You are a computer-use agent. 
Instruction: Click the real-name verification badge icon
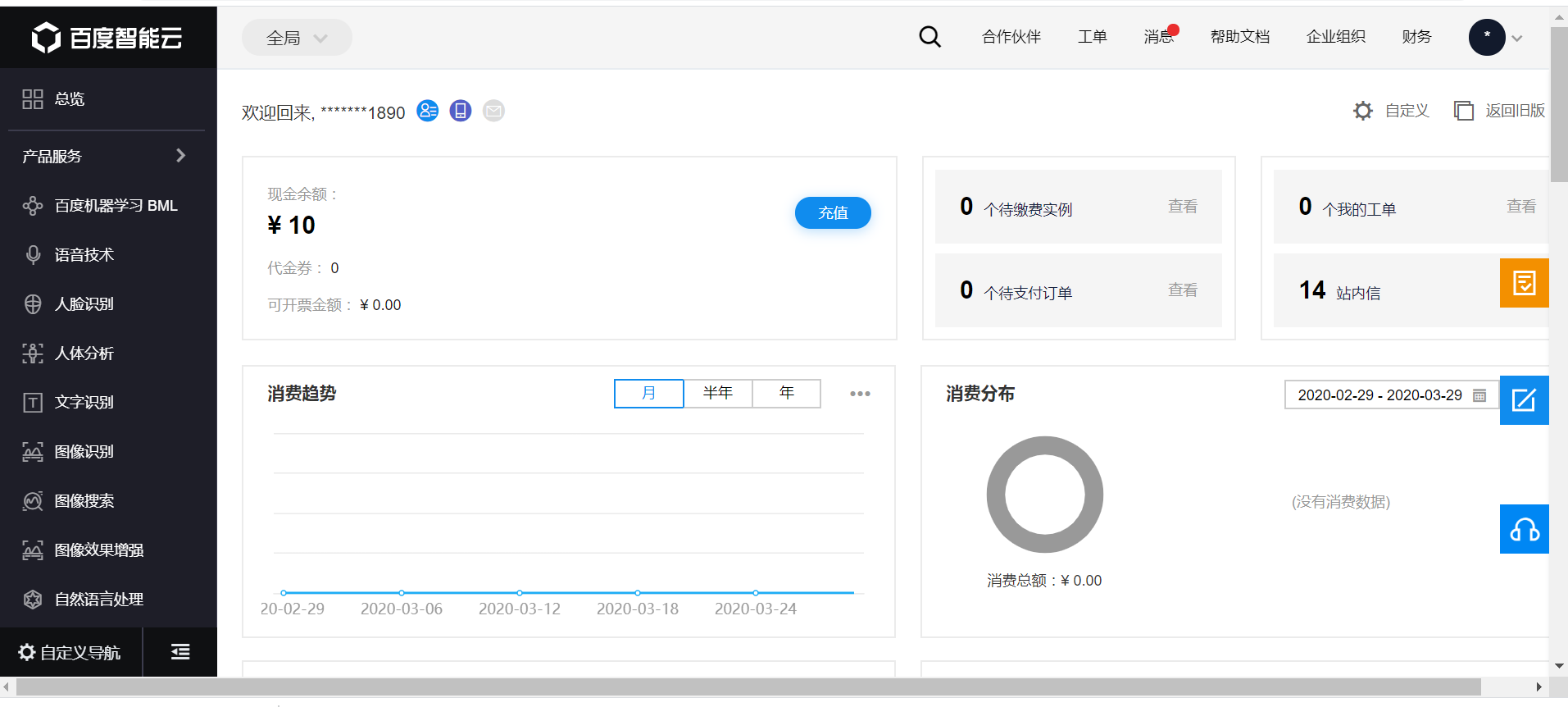coord(428,111)
